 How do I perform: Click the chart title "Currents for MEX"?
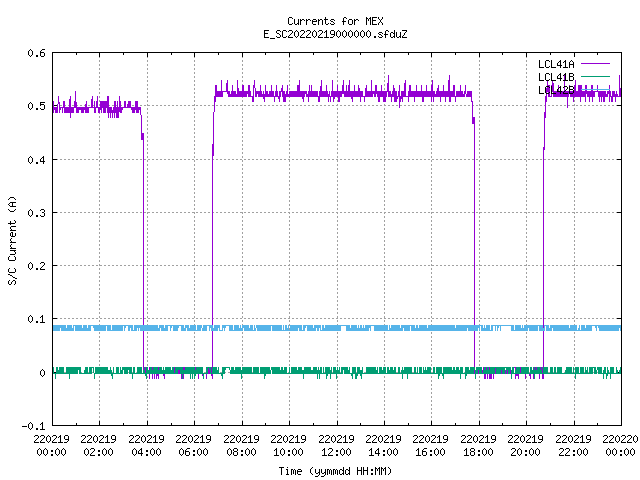[x=335, y=21]
